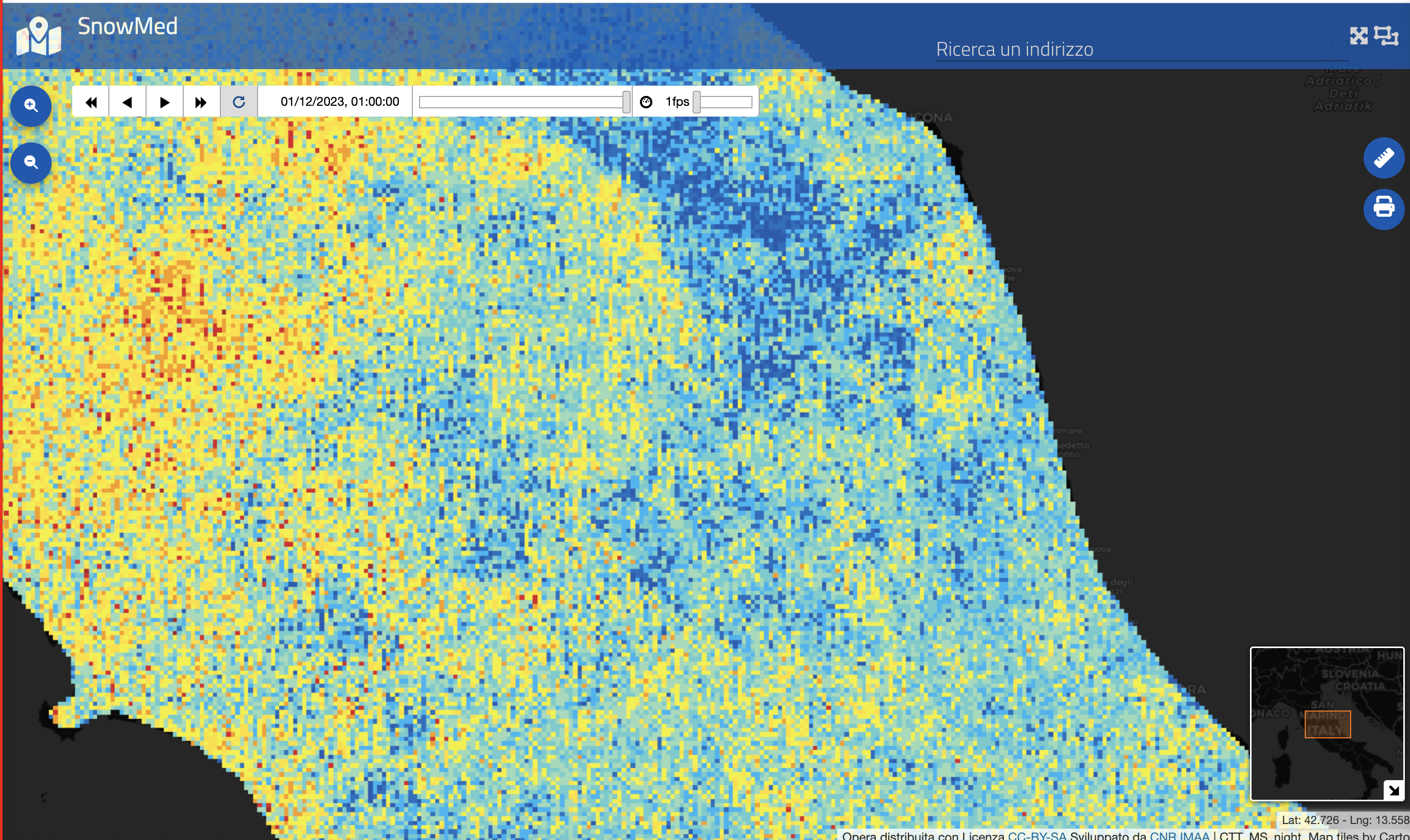Enter fullscreen mode via the expand icon
This screenshot has width=1410, height=840.
(1360, 35)
